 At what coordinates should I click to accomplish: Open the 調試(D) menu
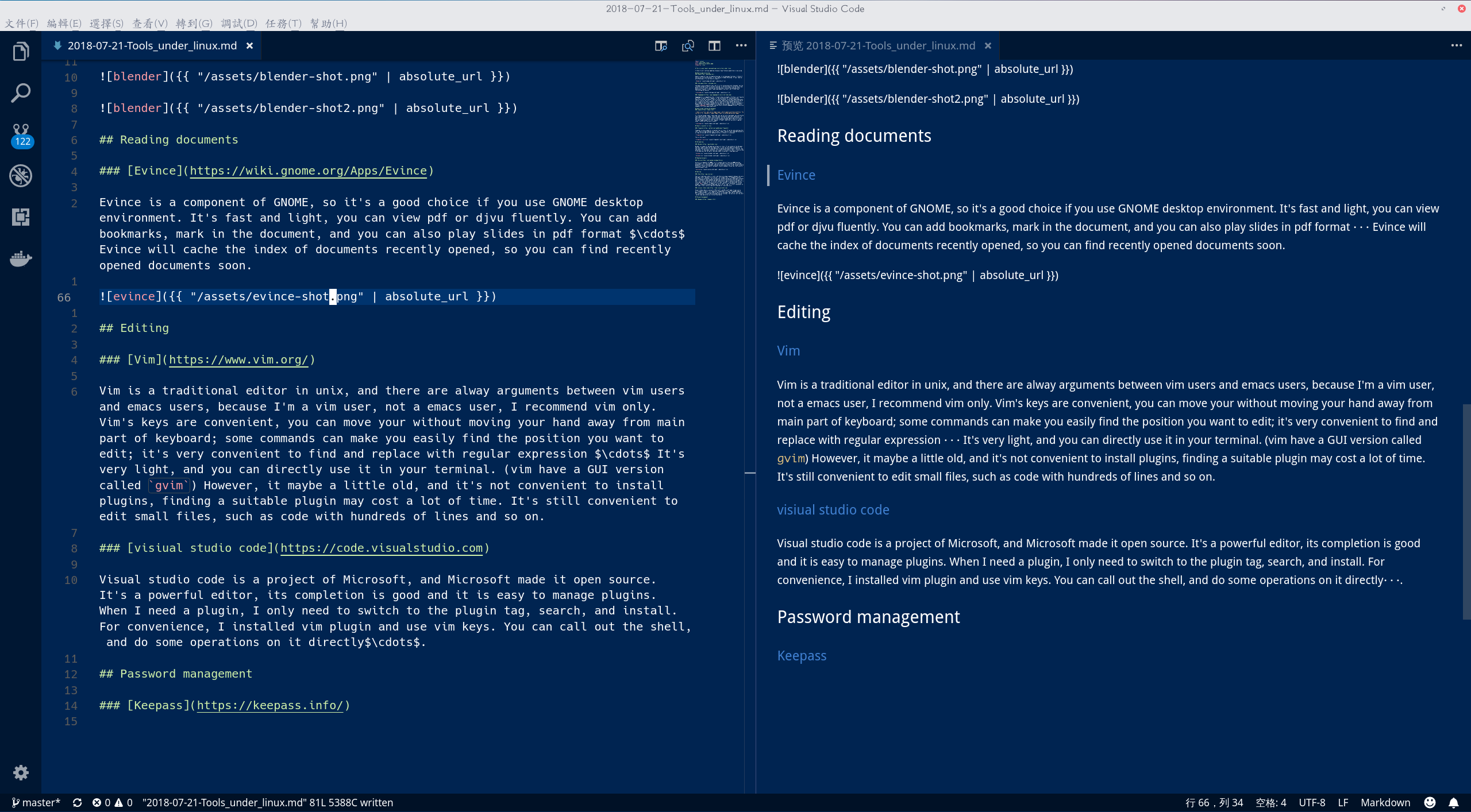pos(239,24)
